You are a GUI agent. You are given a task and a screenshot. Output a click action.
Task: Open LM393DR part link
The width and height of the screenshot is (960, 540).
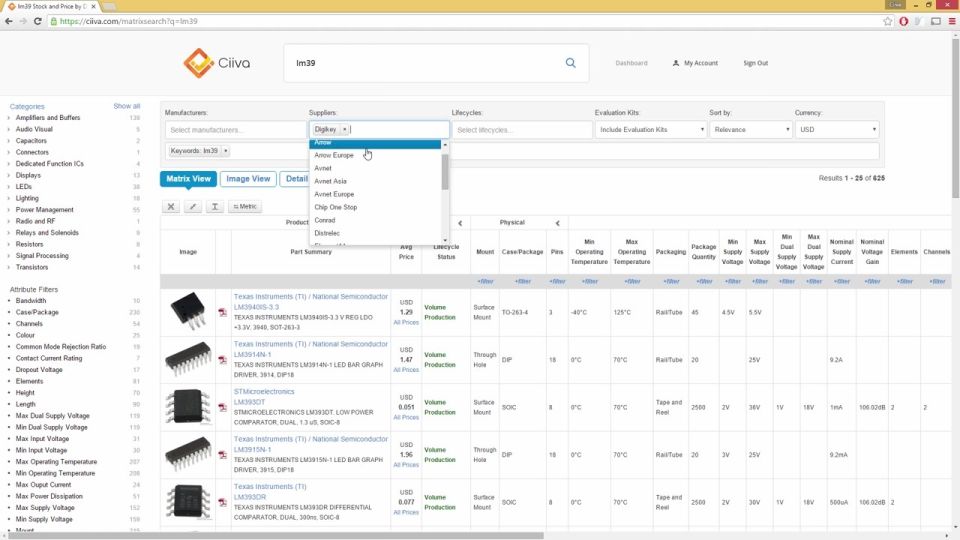pos(250,497)
